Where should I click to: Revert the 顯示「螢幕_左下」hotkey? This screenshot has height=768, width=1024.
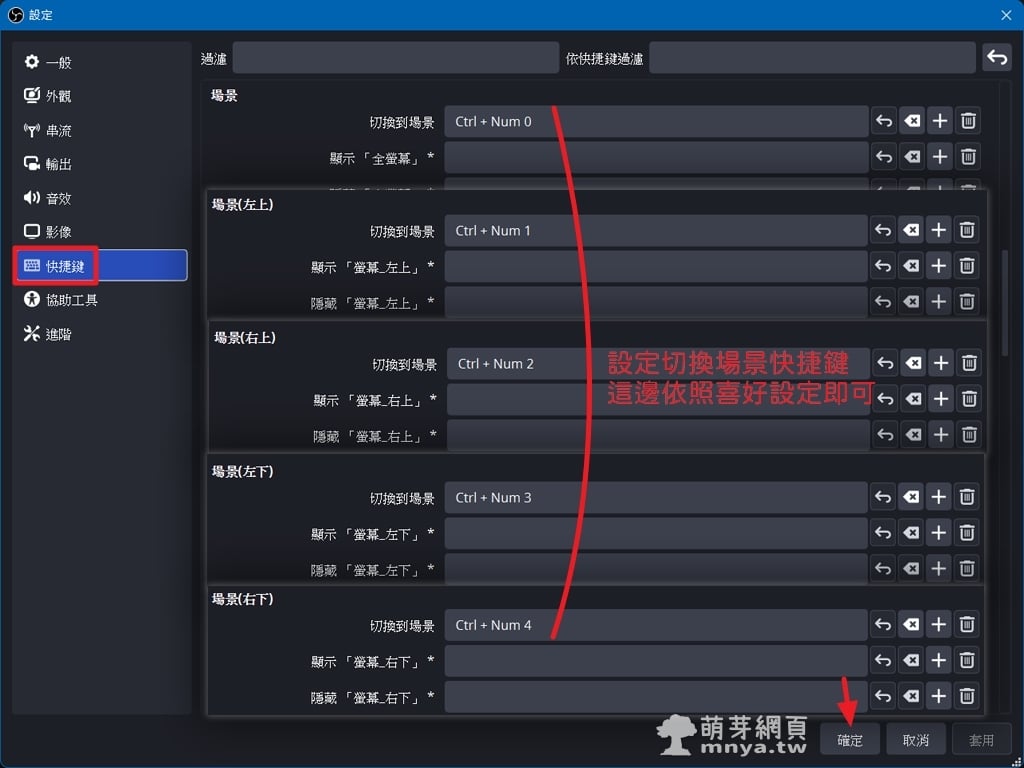click(x=883, y=533)
